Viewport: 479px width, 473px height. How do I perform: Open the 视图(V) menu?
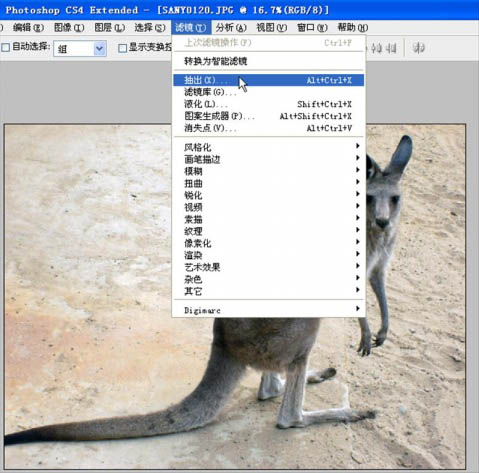pyautogui.click(x=271, y=28)
